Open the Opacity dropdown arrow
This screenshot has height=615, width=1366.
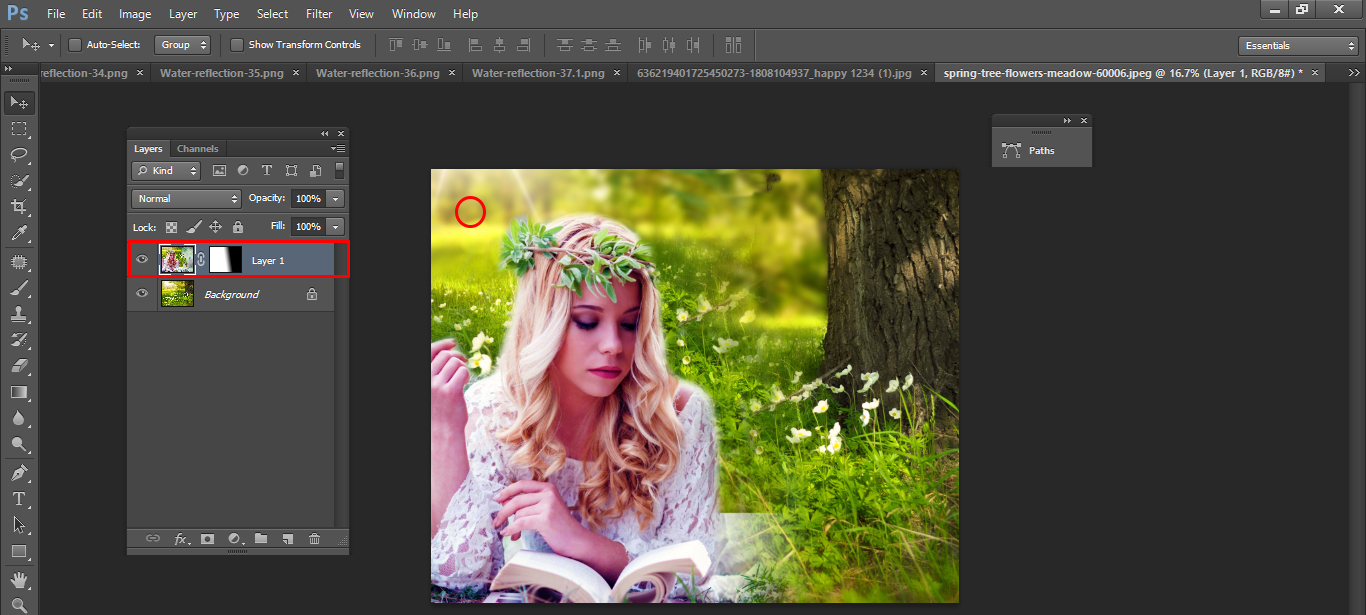pyautogui.click(x=337, y=198)
